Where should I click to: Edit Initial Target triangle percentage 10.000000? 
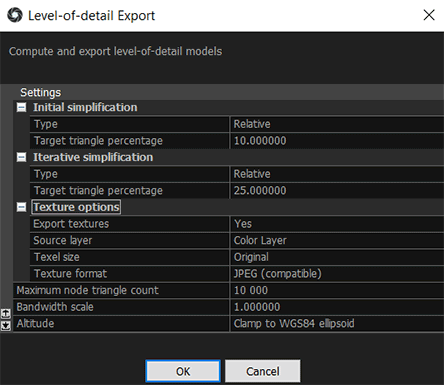[337, 141]
